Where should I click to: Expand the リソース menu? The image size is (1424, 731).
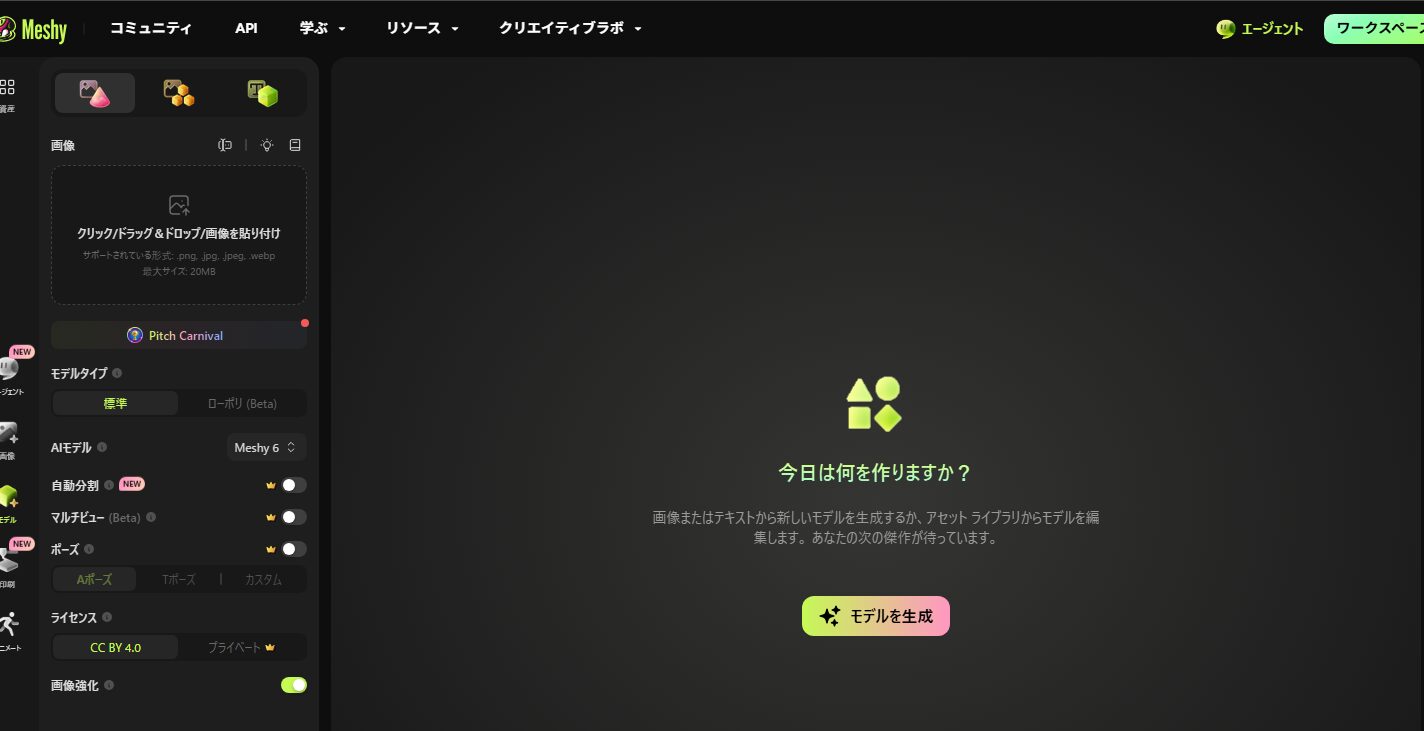click(422, 28)
